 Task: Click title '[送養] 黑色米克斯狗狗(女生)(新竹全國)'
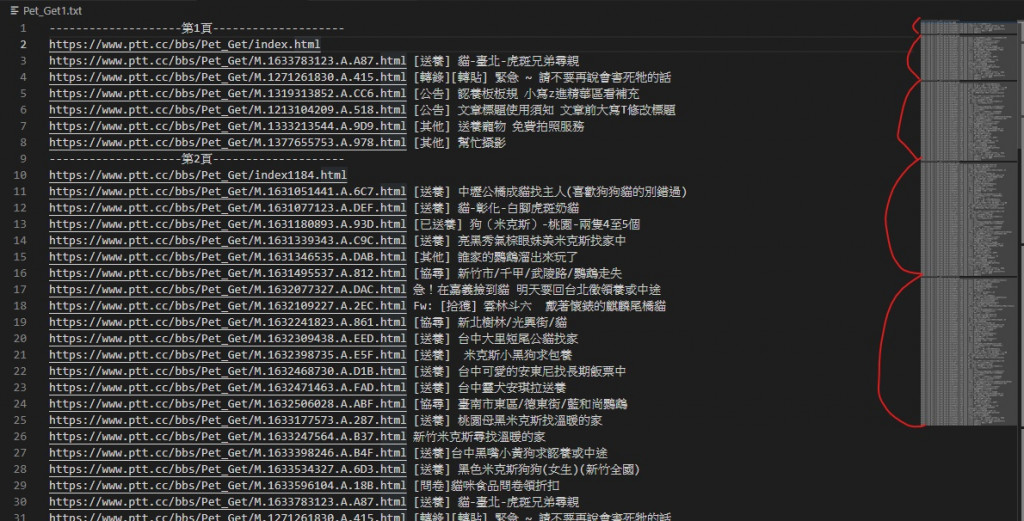tap(526, 469)
